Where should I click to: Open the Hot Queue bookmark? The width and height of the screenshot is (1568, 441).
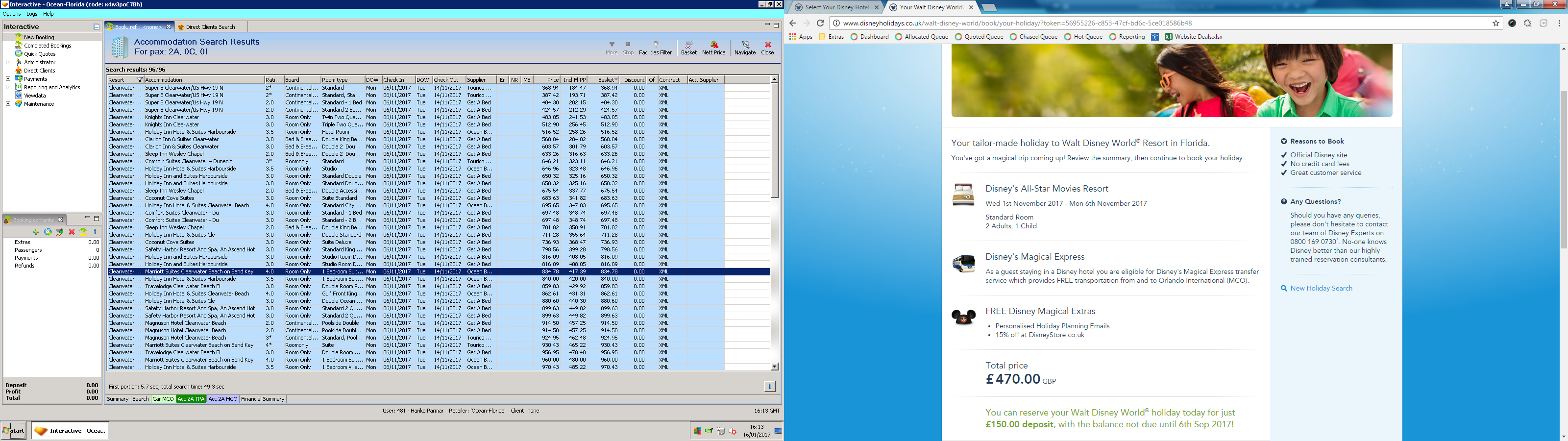pos(1083,37)
